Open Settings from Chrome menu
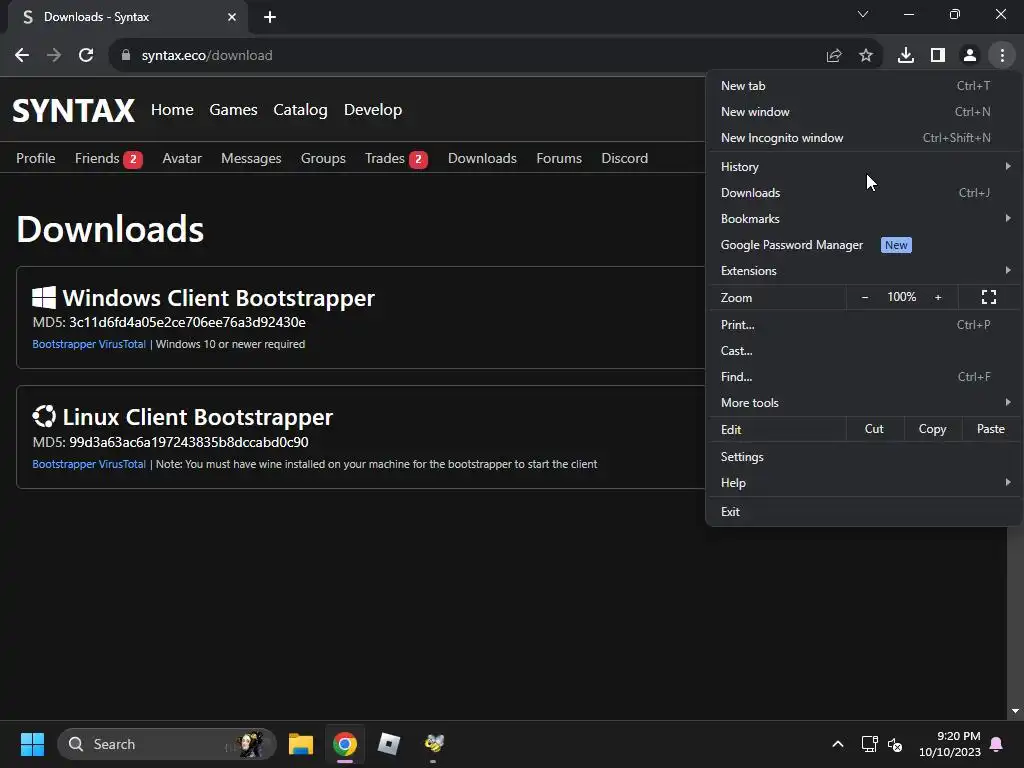Image resolution: width=1024 pixels, height=768 pixels. tap(864, 456)
